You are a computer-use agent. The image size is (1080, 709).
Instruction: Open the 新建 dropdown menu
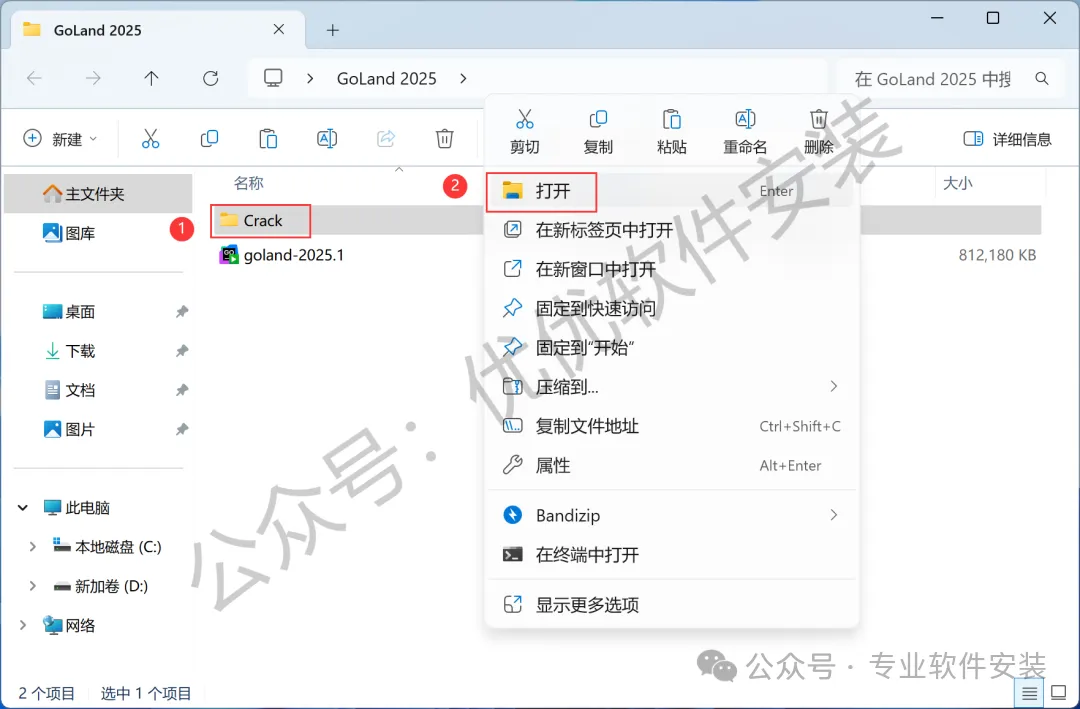coord(60,138)
